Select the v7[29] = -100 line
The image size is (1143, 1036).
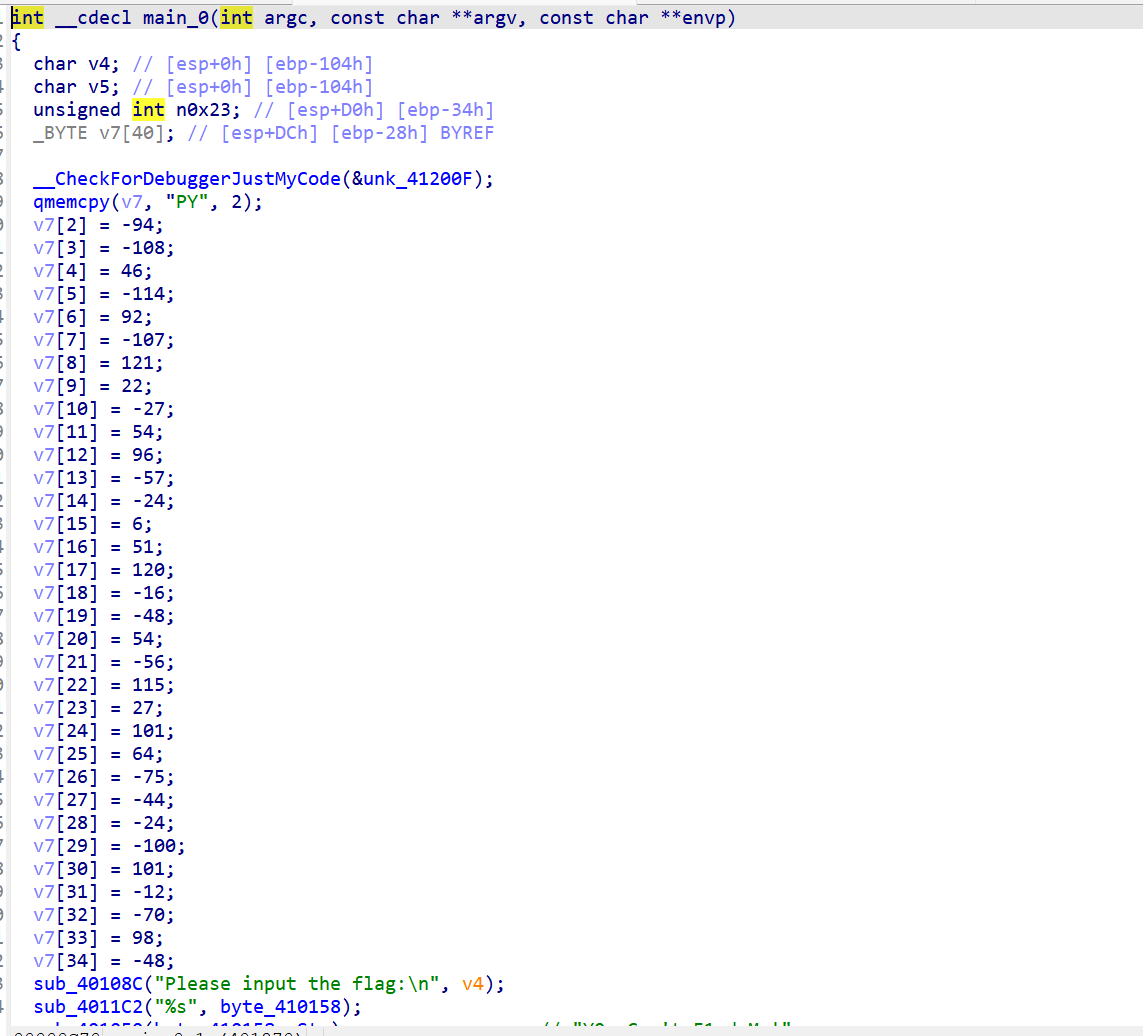coord(109,846)
